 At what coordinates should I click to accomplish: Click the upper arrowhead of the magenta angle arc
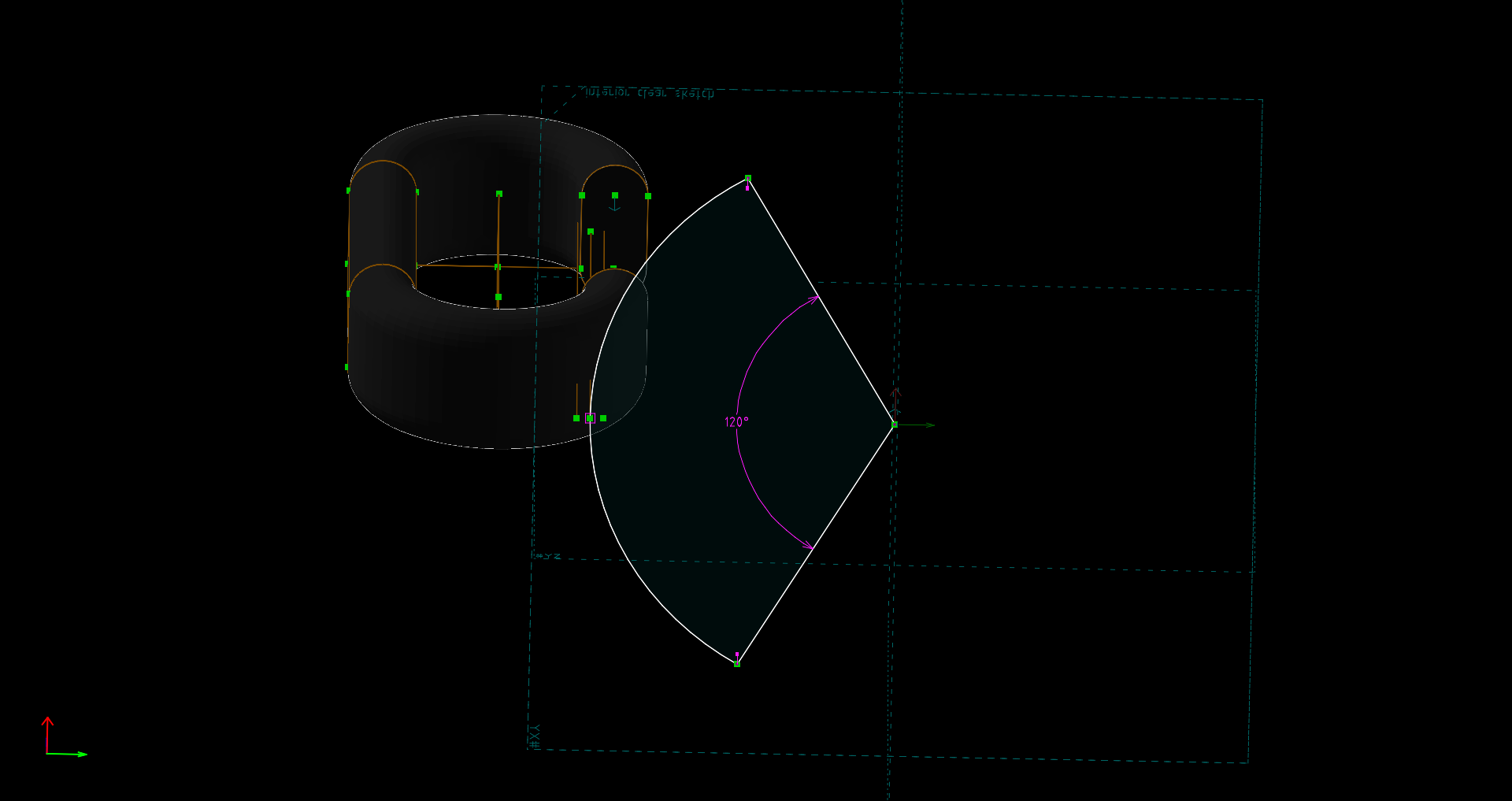(813, 299)
